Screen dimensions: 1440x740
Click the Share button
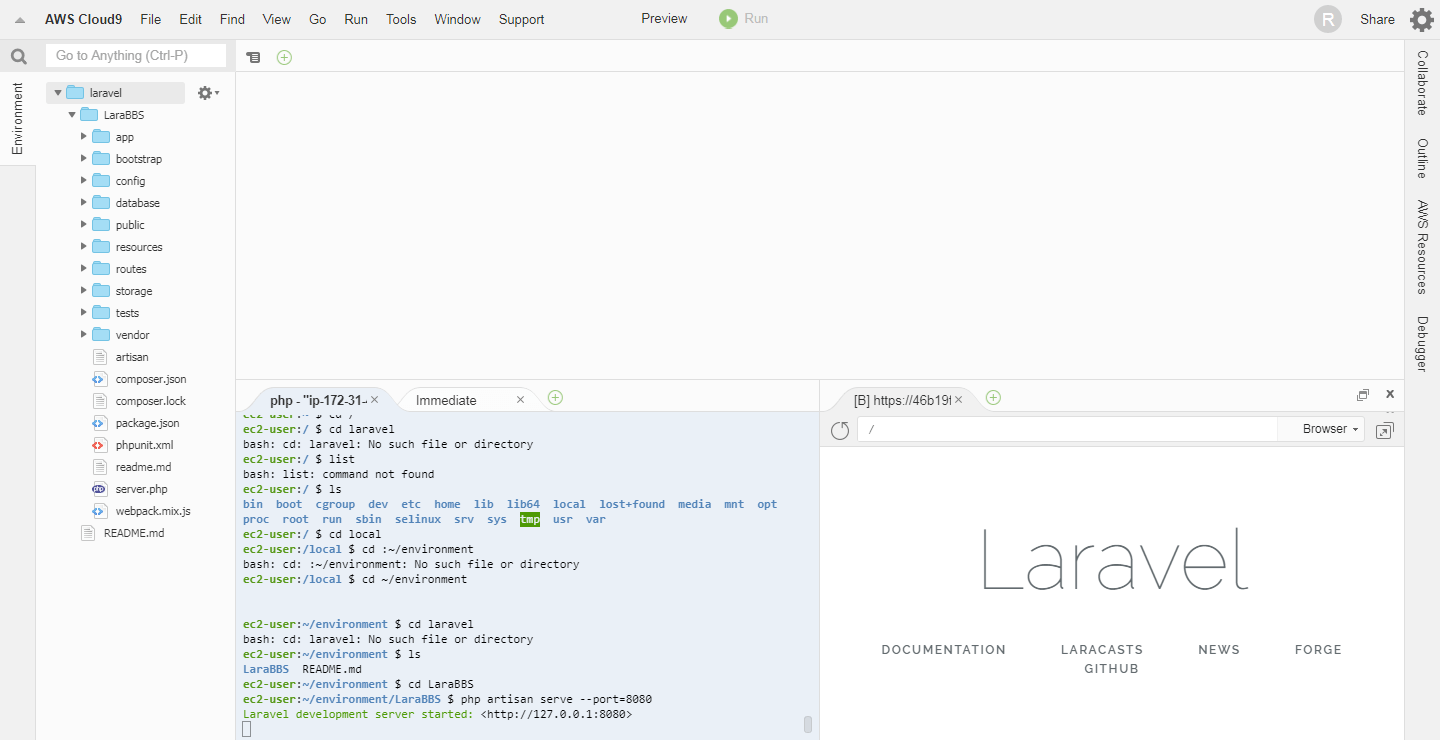[1377, 19]
